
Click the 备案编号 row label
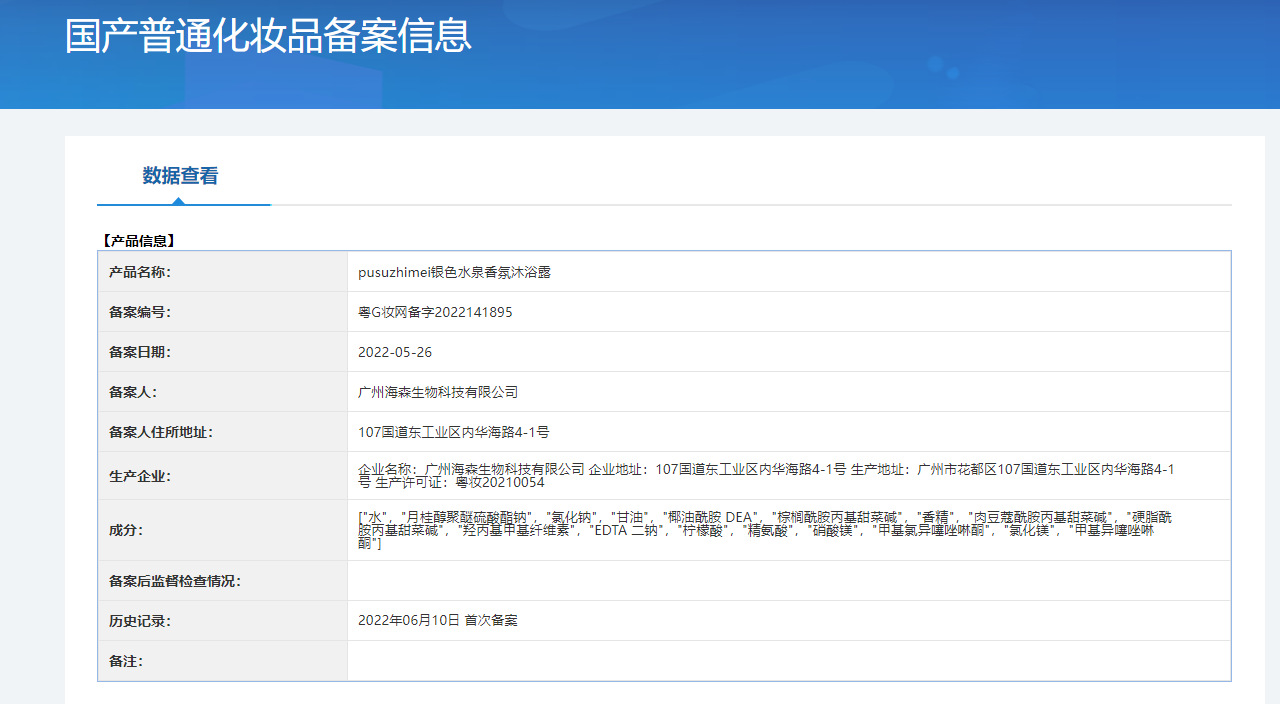coord(140,312)
